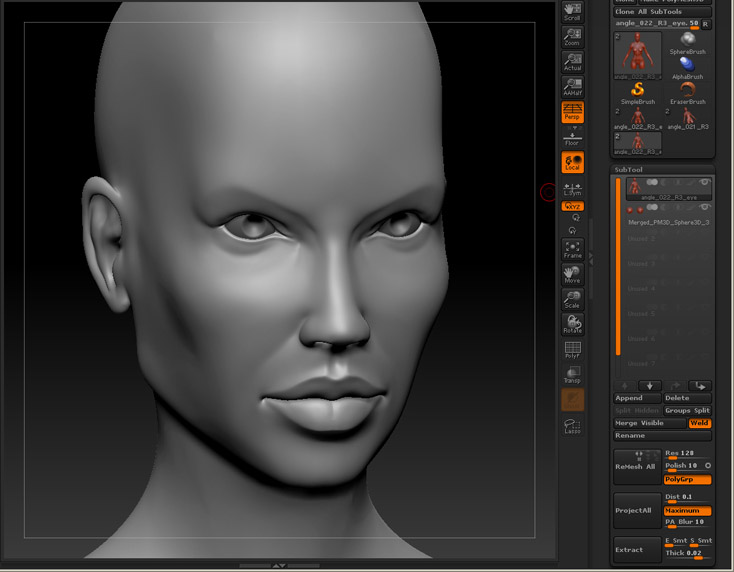Toggle the PolyGrp option
This screenshot has height=572, width=734.
pyautogui.click(x=687, y=479)
